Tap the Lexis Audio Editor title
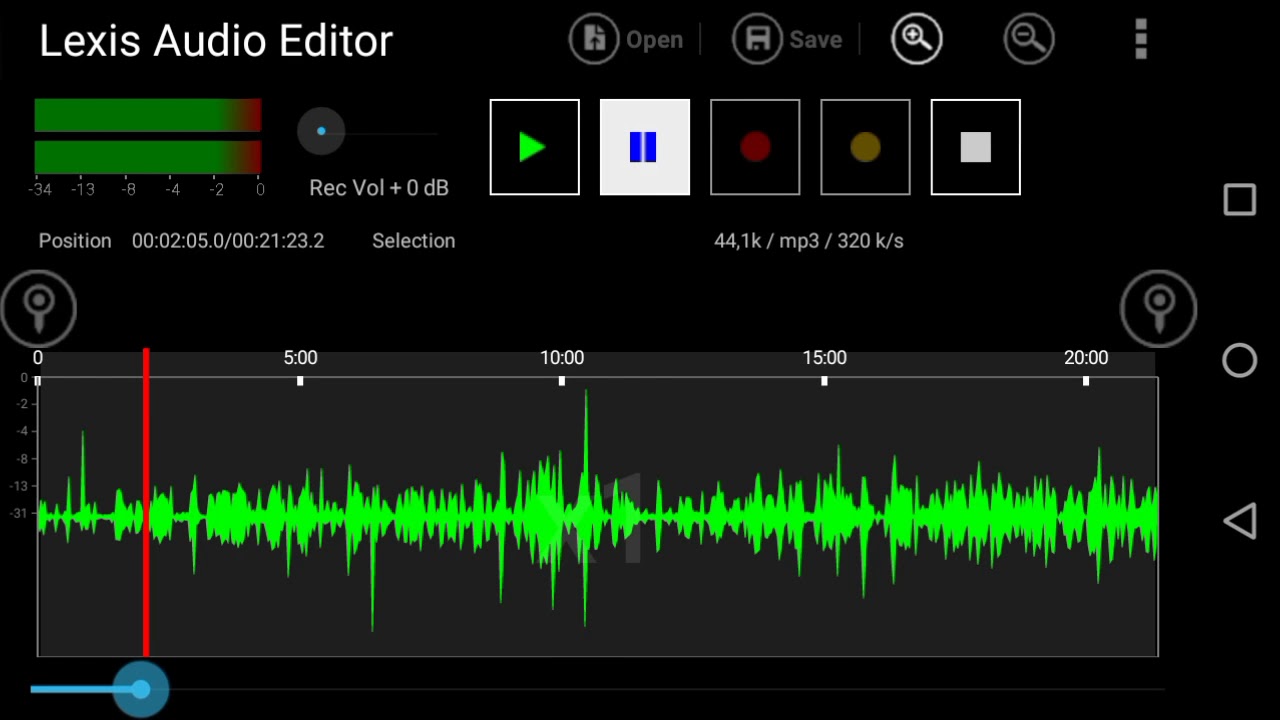 216,41
